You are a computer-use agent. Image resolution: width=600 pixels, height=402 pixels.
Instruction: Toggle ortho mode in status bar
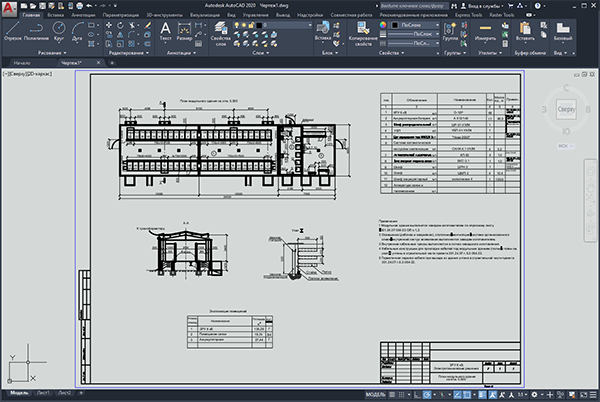(x=417, y=394)
